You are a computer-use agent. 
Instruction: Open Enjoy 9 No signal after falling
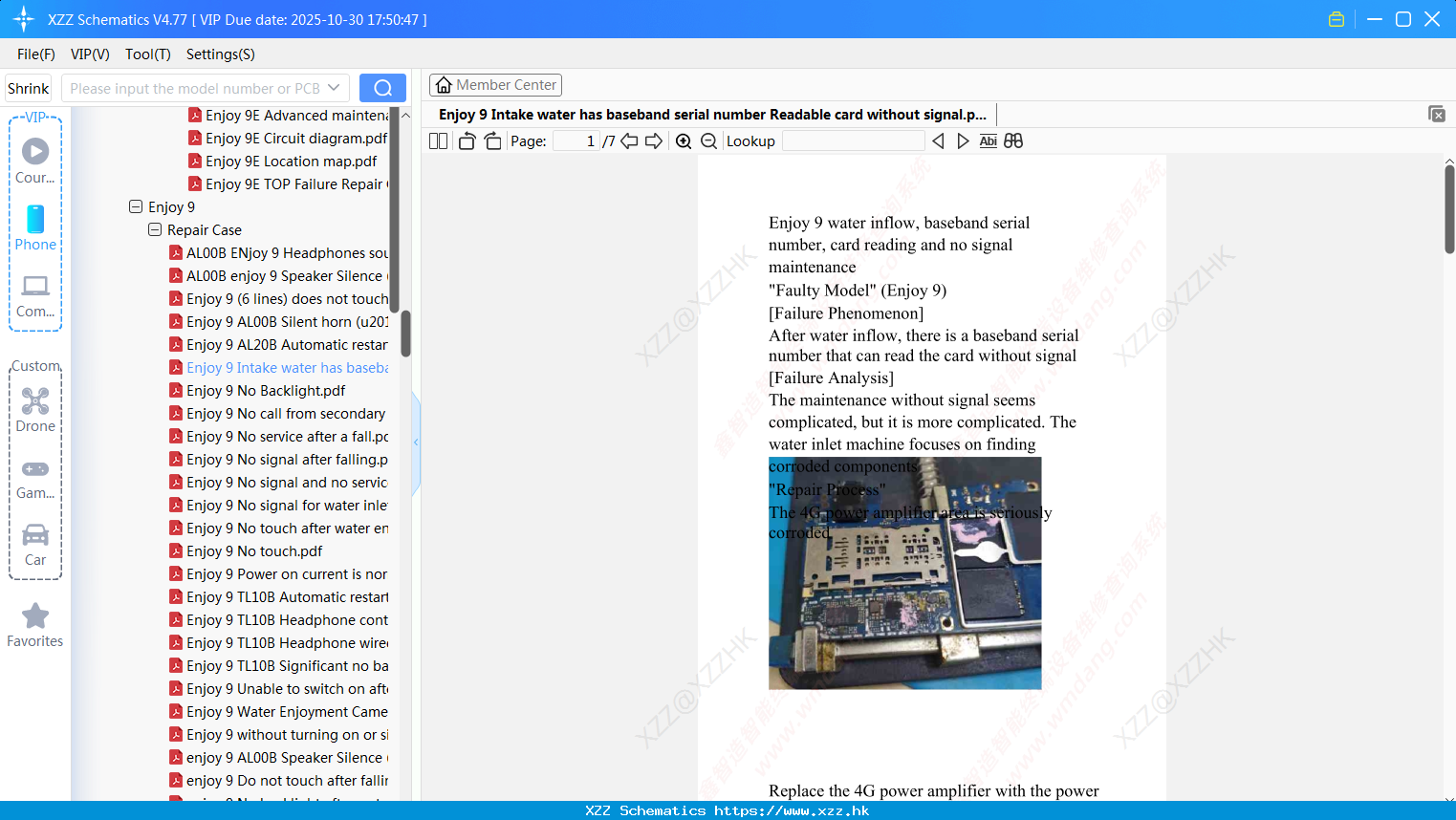(278, 459)
